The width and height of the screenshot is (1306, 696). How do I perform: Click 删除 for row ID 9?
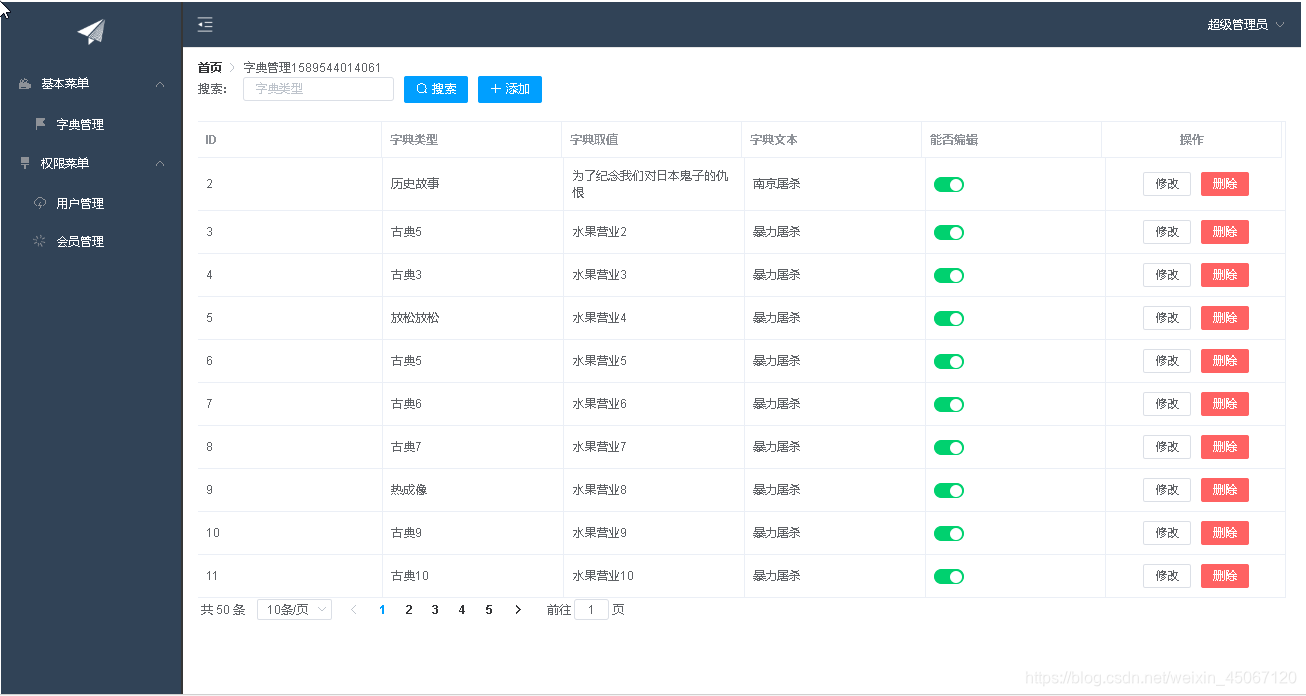coord(1225,490)
